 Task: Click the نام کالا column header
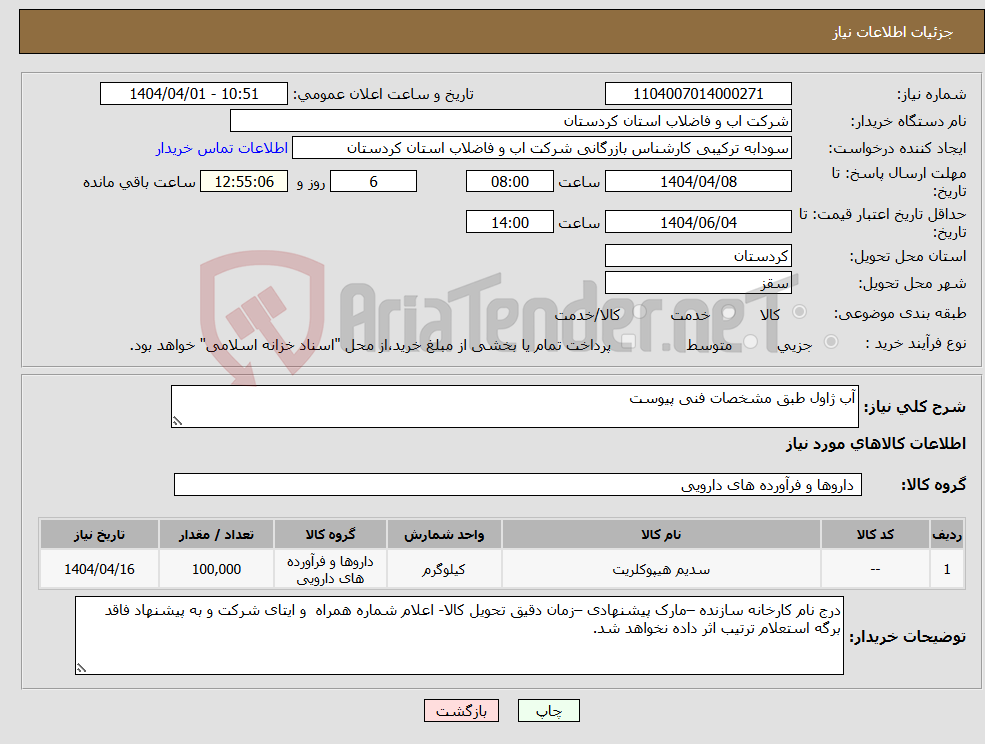[661, 535]
